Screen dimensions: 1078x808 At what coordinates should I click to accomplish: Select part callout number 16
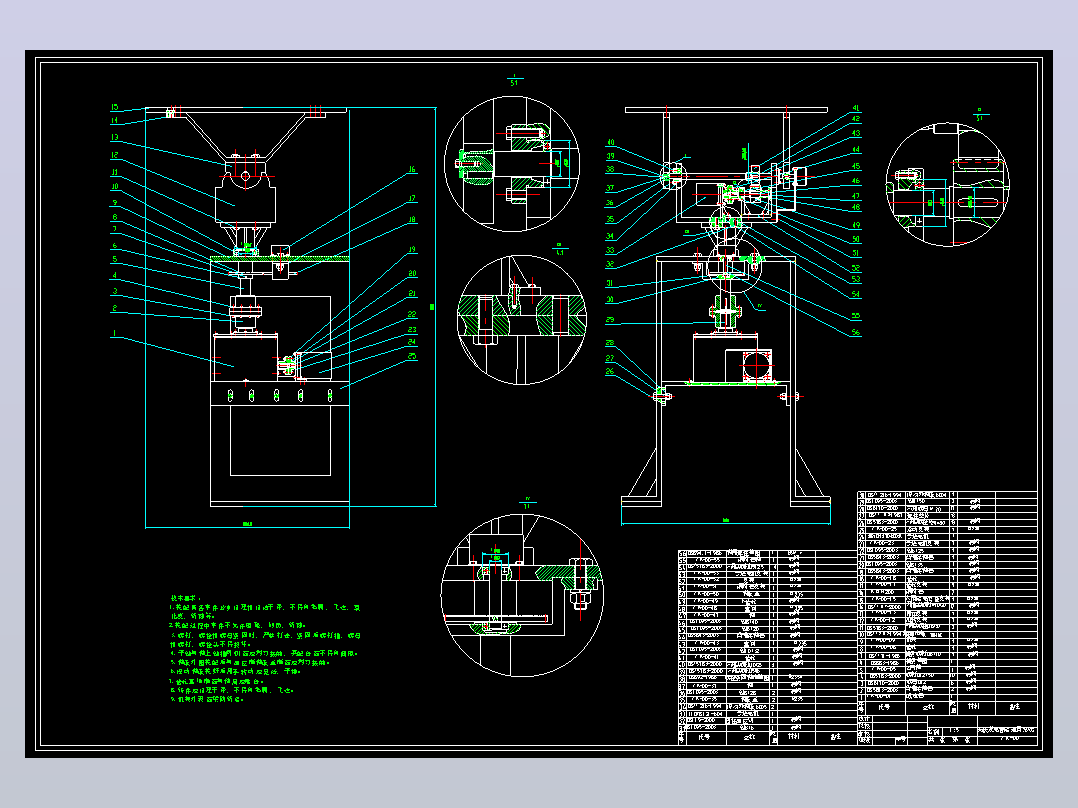412,169
